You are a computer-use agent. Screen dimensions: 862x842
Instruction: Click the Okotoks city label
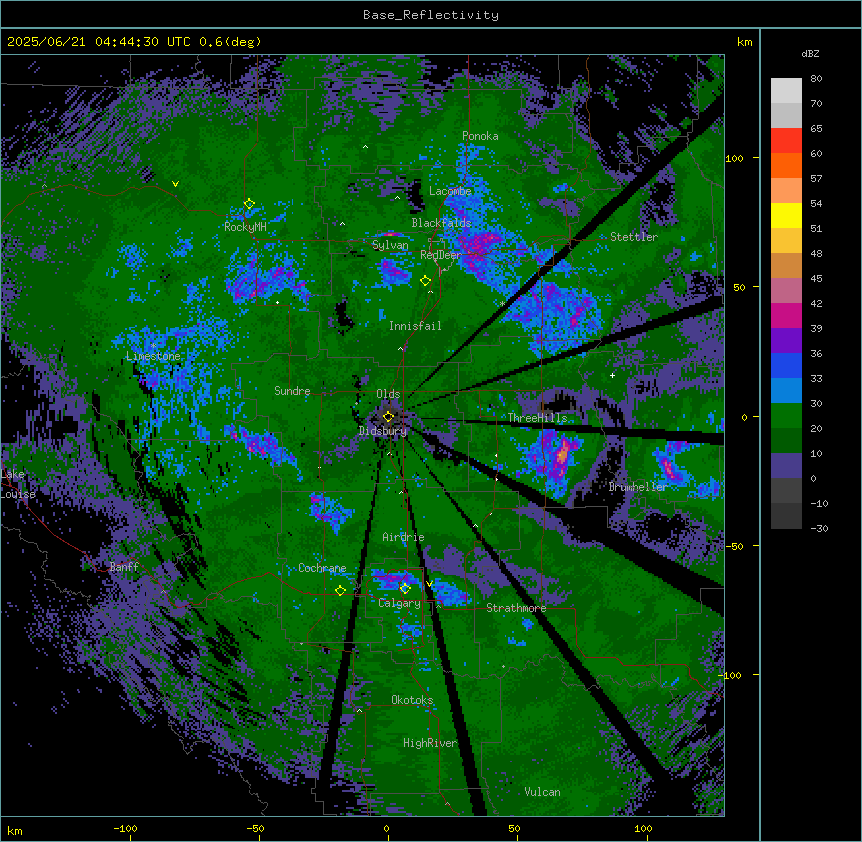(x=412, y=700)
